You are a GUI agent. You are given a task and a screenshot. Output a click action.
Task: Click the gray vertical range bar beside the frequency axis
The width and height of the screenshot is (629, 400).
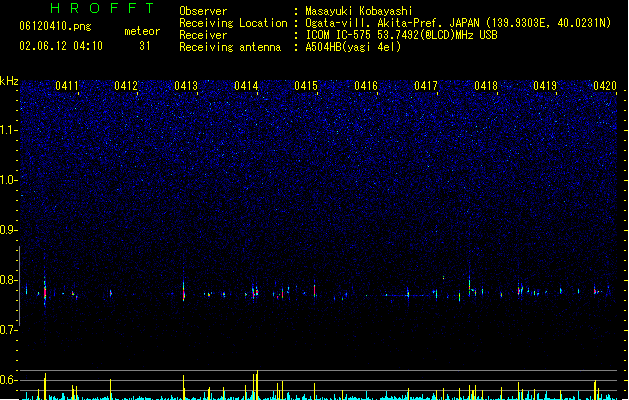tap(20, 286)
